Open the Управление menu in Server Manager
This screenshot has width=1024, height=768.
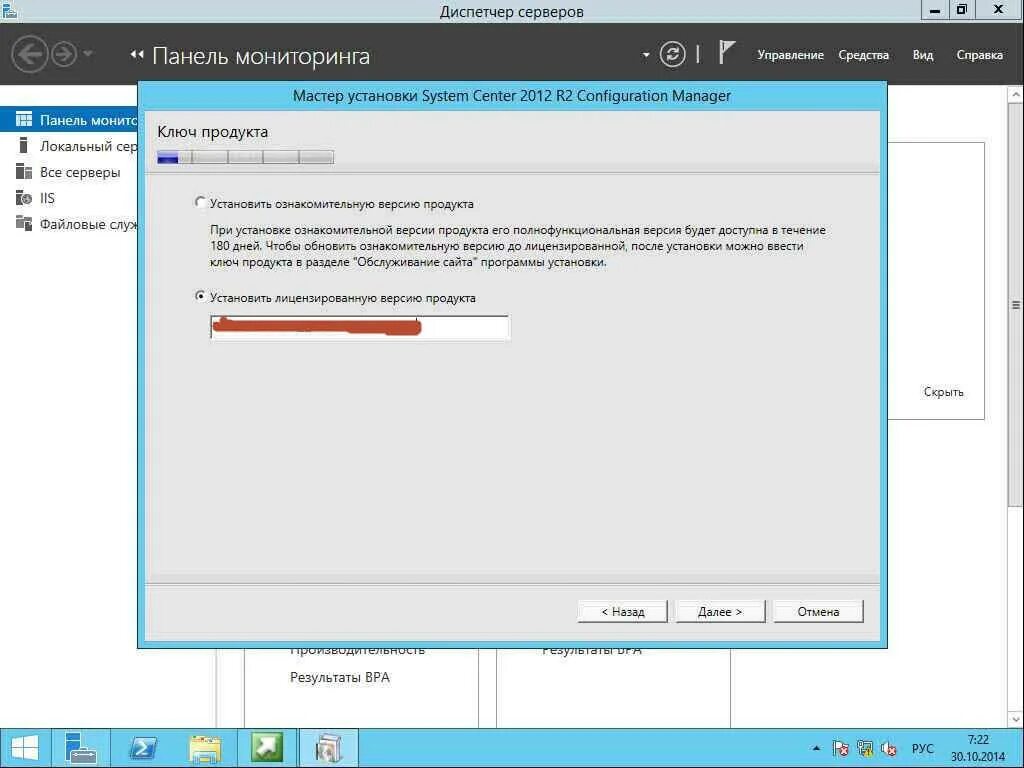click(x=790, y=56)
